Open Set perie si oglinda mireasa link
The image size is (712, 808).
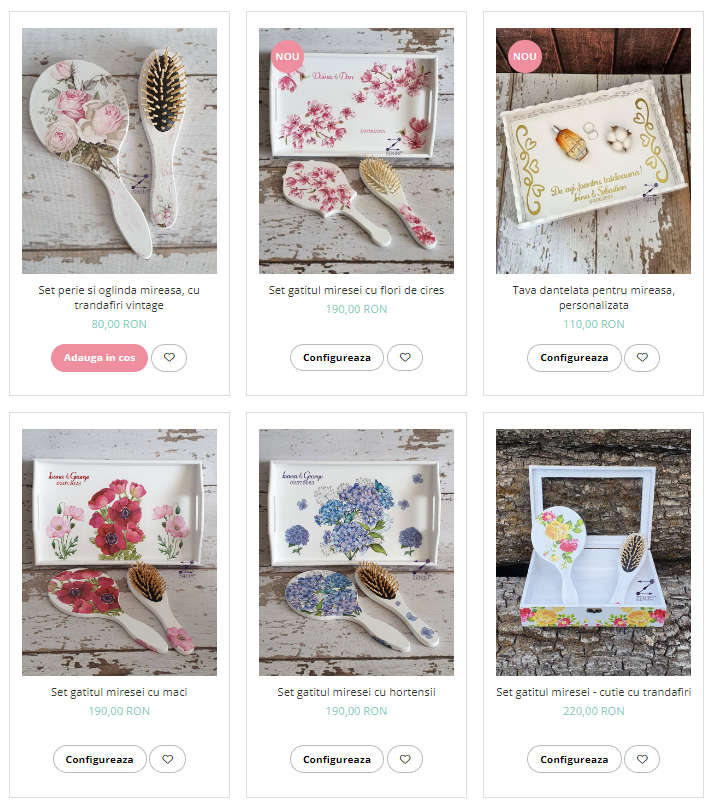click(x=119, y=297)
